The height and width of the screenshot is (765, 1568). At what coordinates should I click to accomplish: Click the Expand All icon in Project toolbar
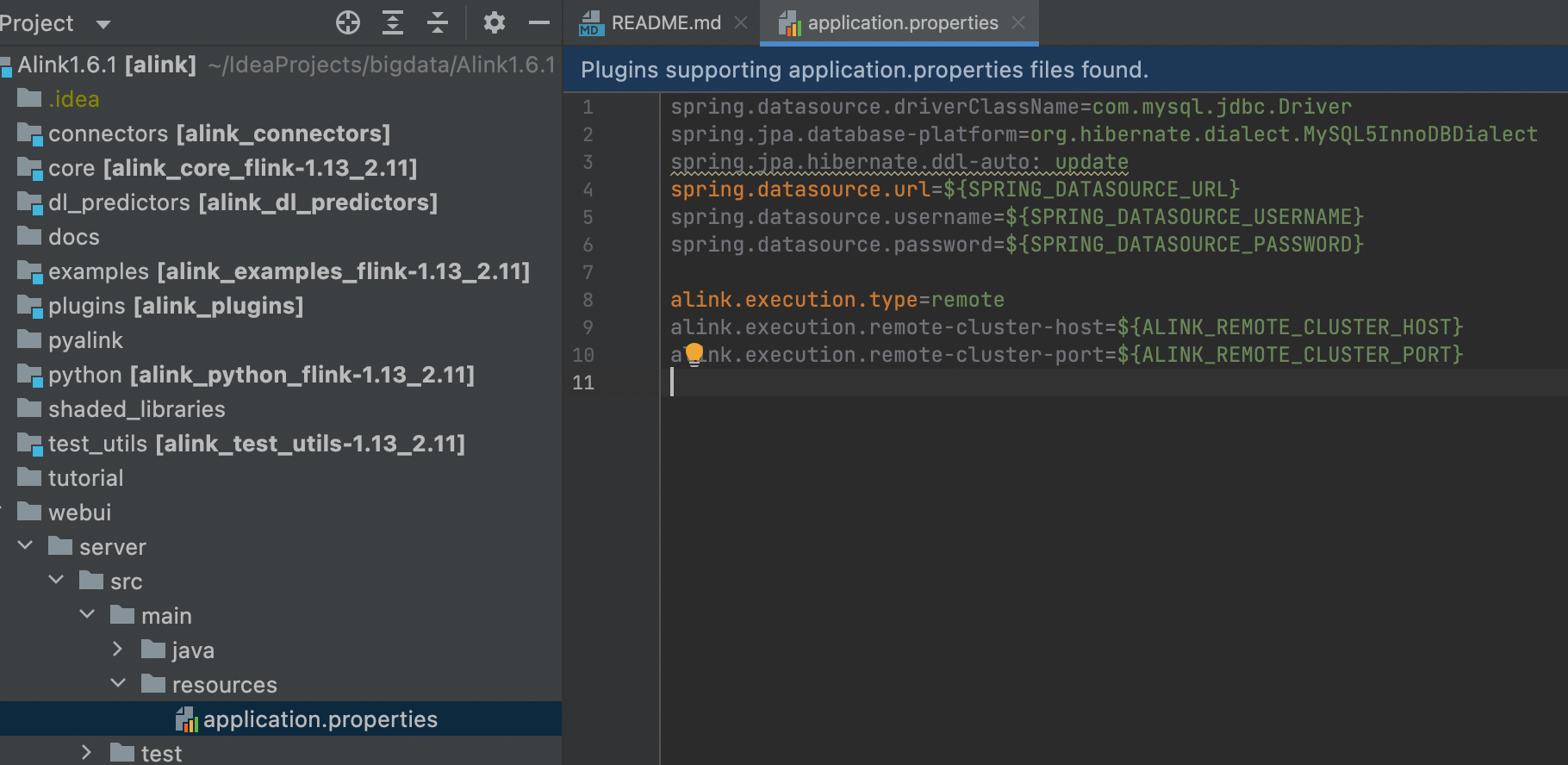click(393, 22)
